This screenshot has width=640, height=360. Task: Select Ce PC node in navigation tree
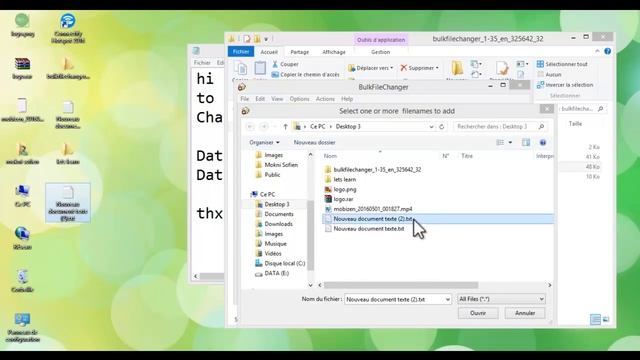coord(263,194)
